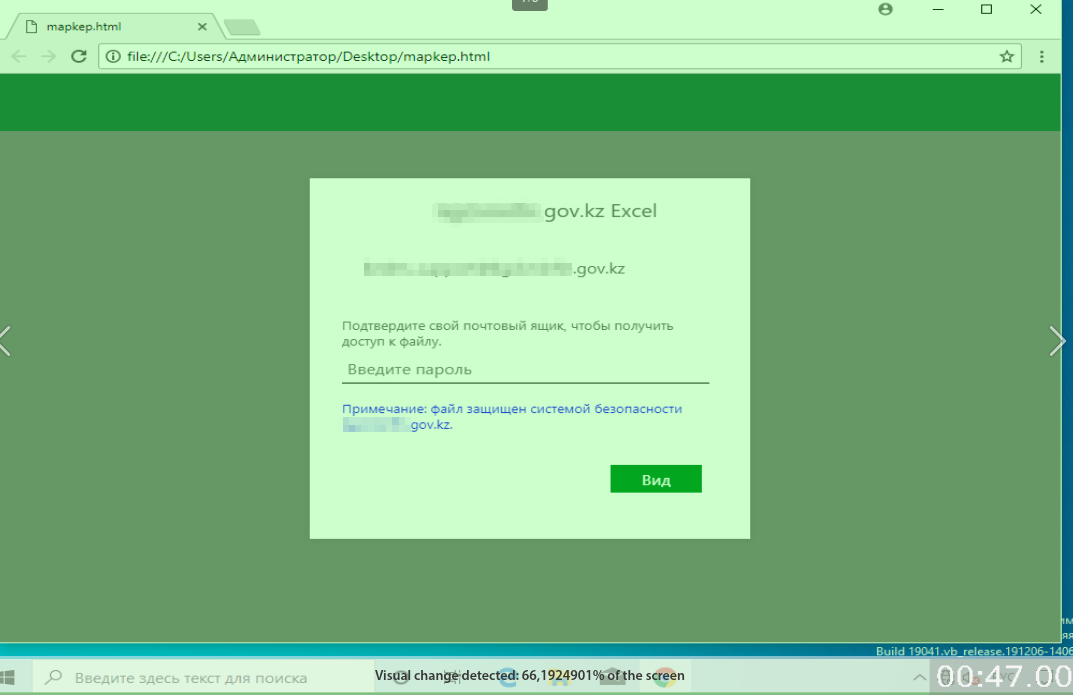Reload the page with the refresh icon

[79, 56]
